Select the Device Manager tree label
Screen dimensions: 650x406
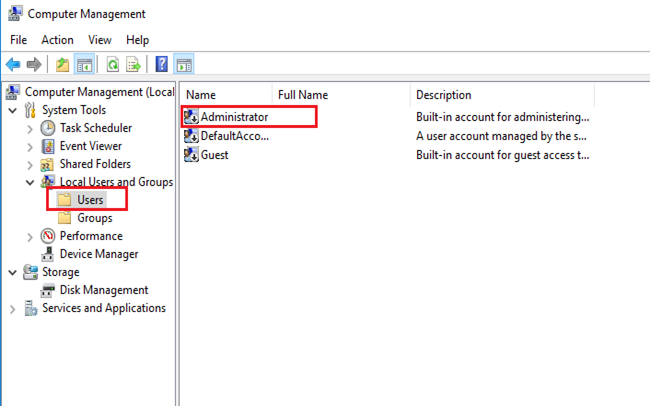coord(99,254)
